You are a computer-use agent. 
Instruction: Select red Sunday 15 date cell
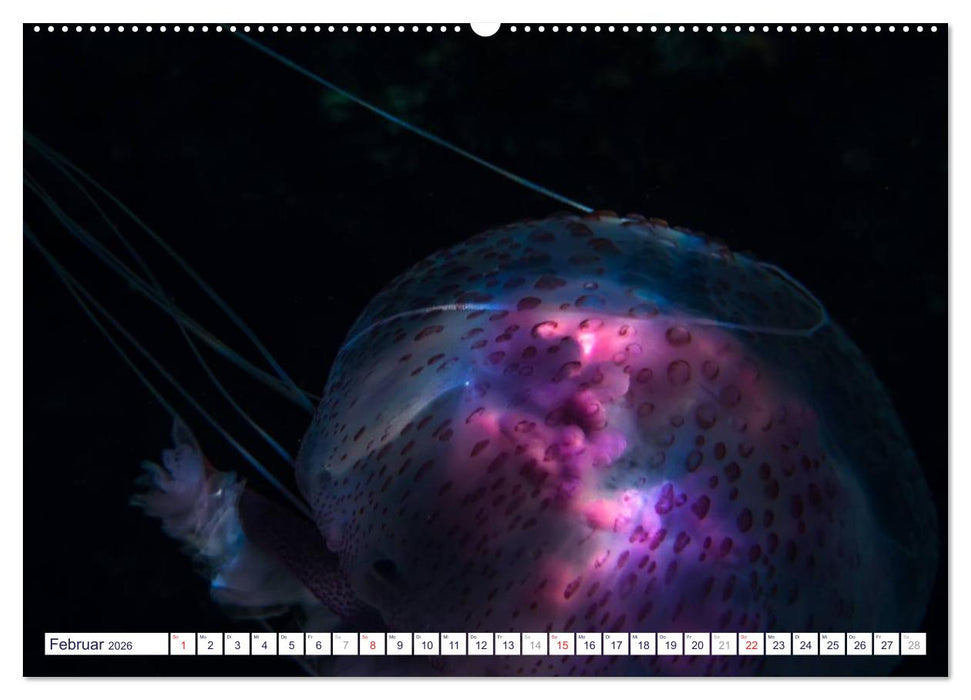point(562,645)
